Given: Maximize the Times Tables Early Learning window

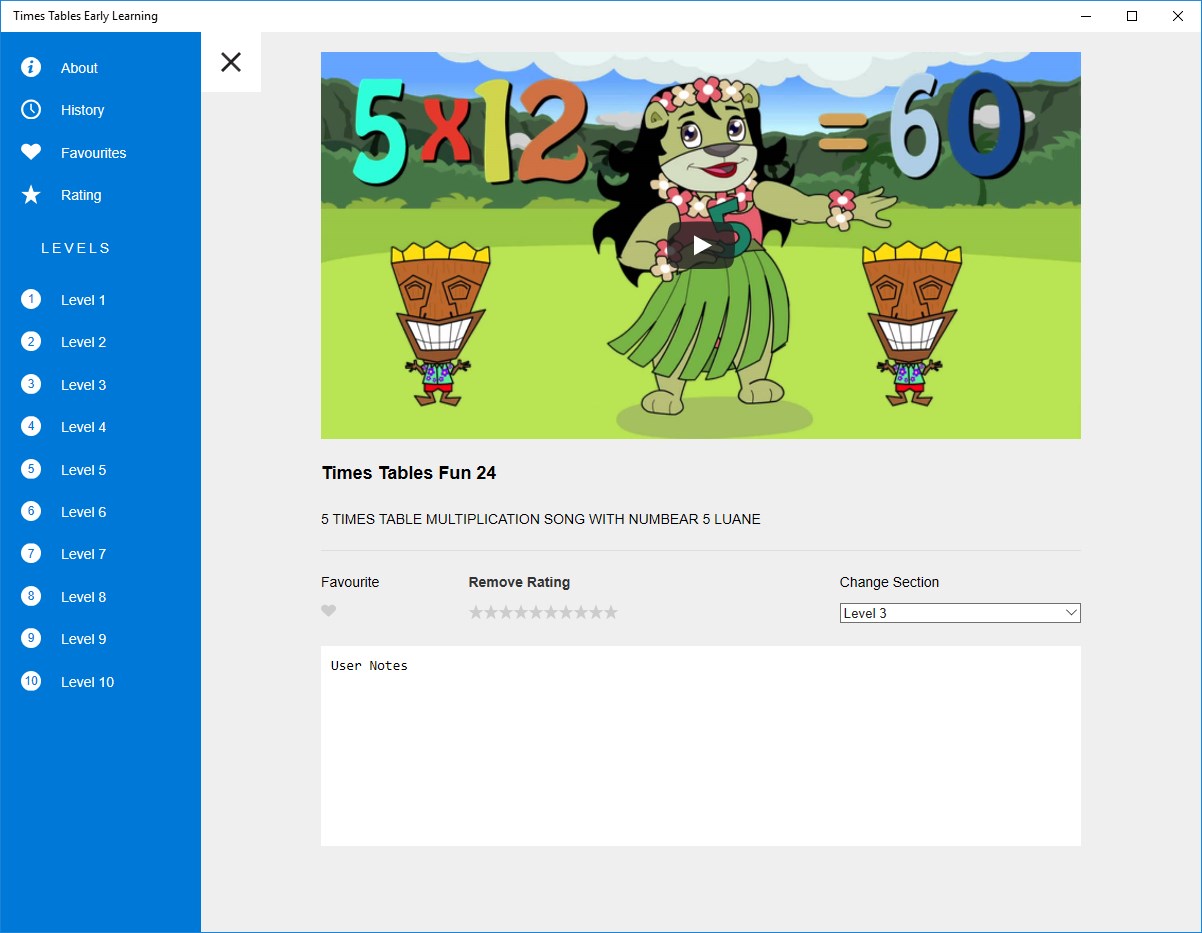Looking at the screenshot, I should point(1132,16).
